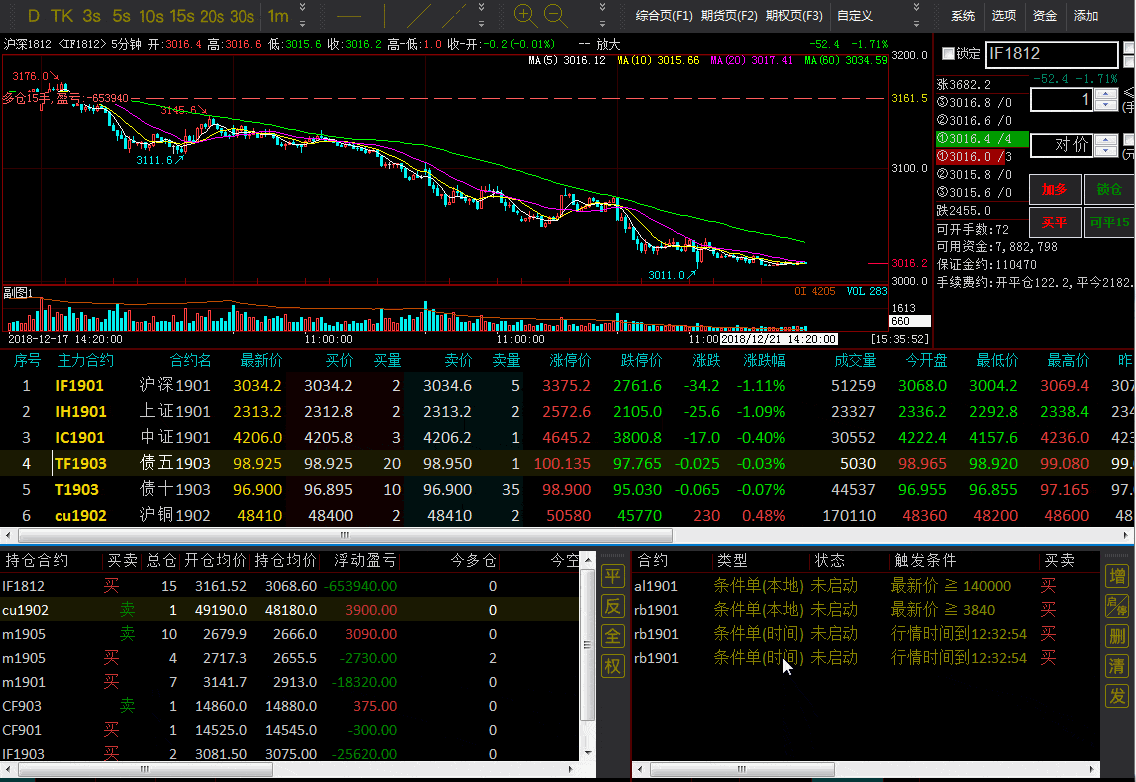Select the TF1903 row in quote table
The height and width of the screenshot is (782, 1136).
click(567, 464)
